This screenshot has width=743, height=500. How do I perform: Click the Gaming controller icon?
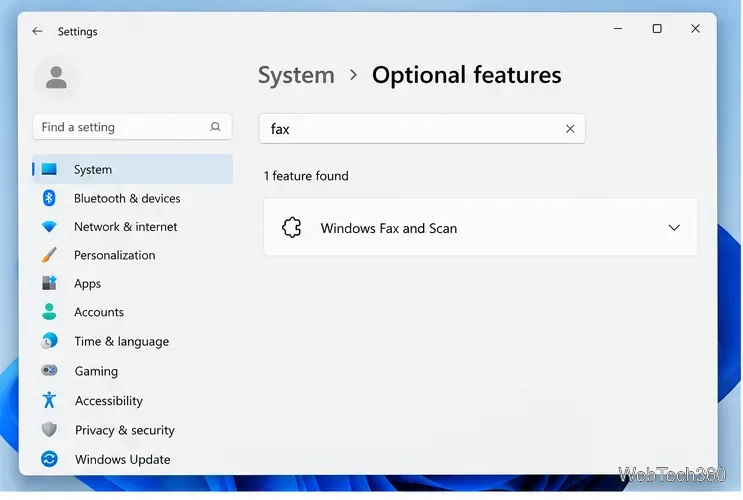[x=49, y=370]
